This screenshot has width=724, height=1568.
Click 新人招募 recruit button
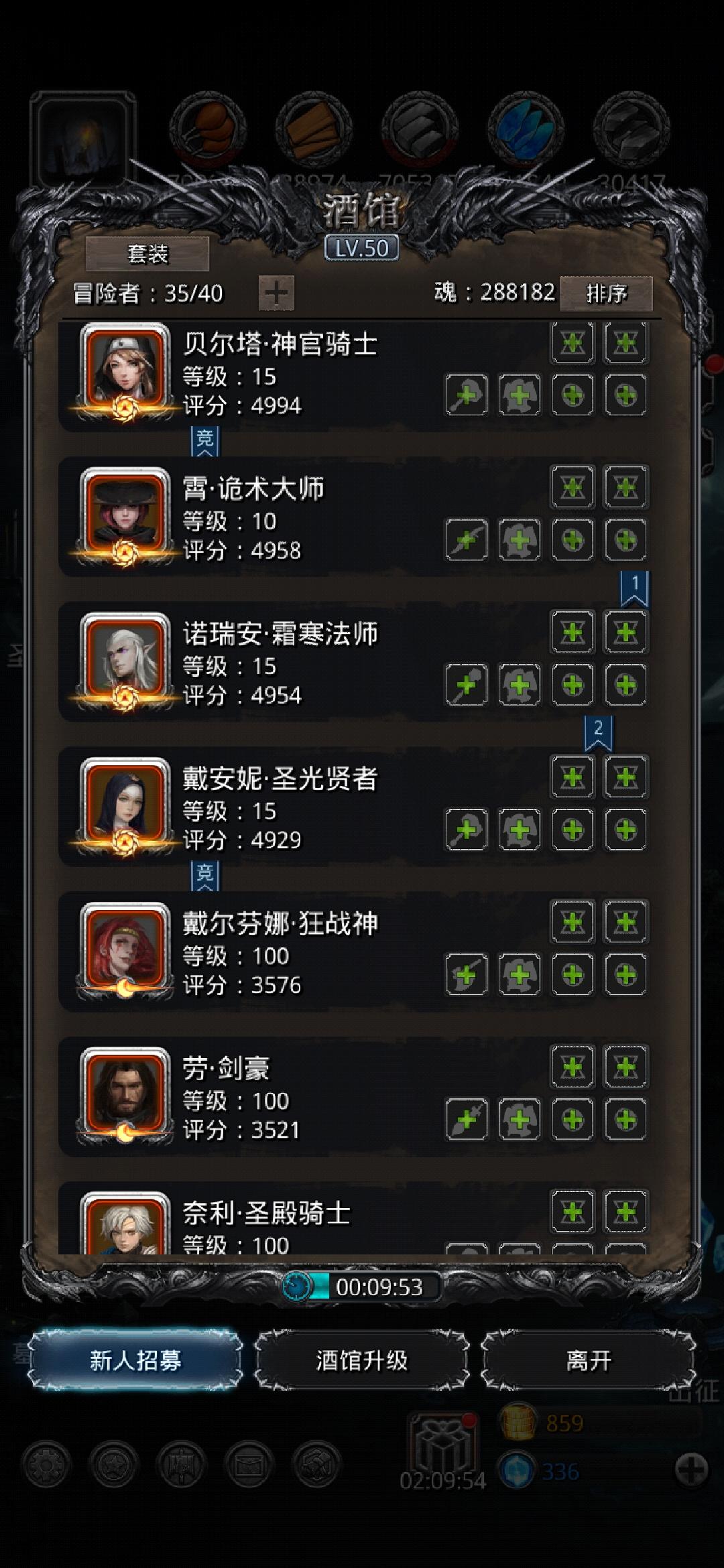[135, 1360]
